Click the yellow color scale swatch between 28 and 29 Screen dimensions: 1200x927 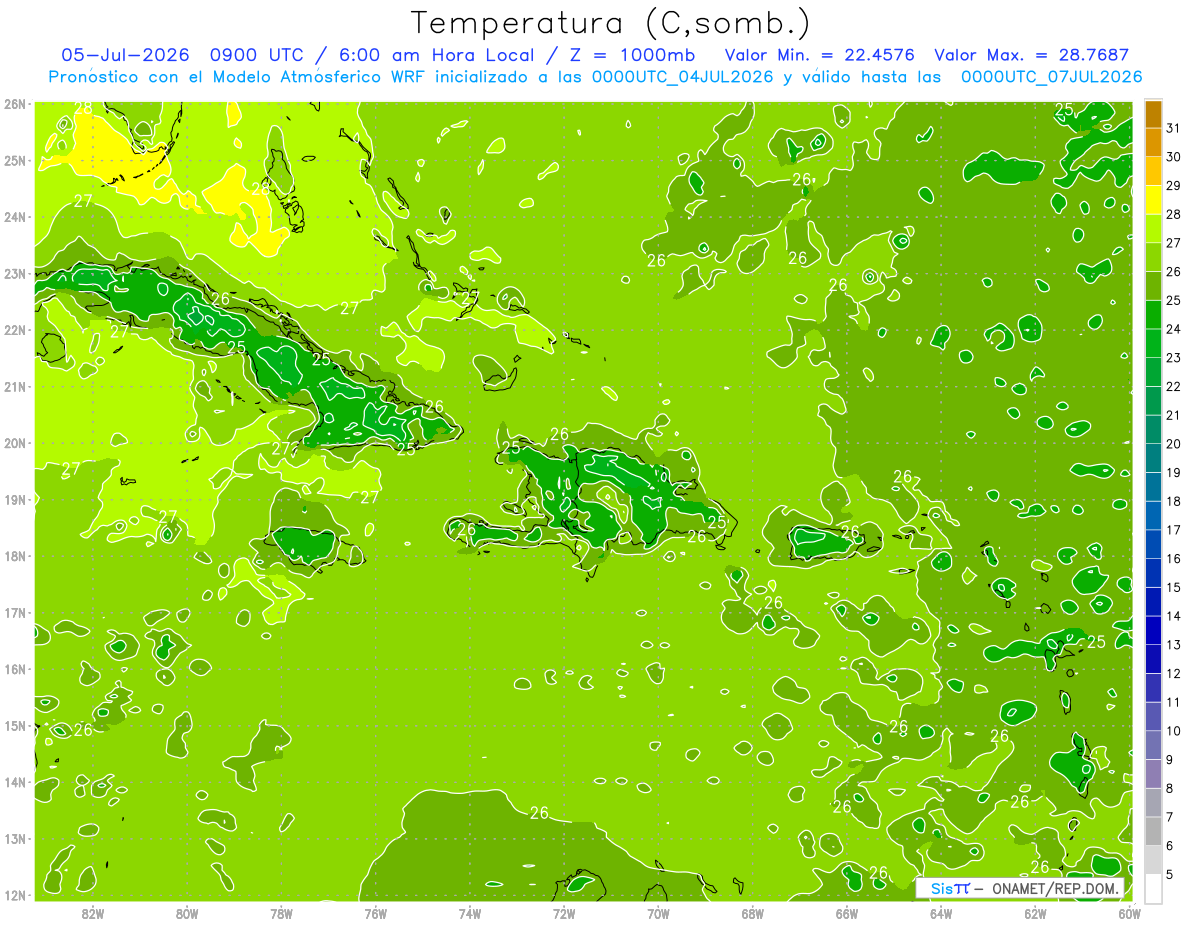coord(1153,199)
